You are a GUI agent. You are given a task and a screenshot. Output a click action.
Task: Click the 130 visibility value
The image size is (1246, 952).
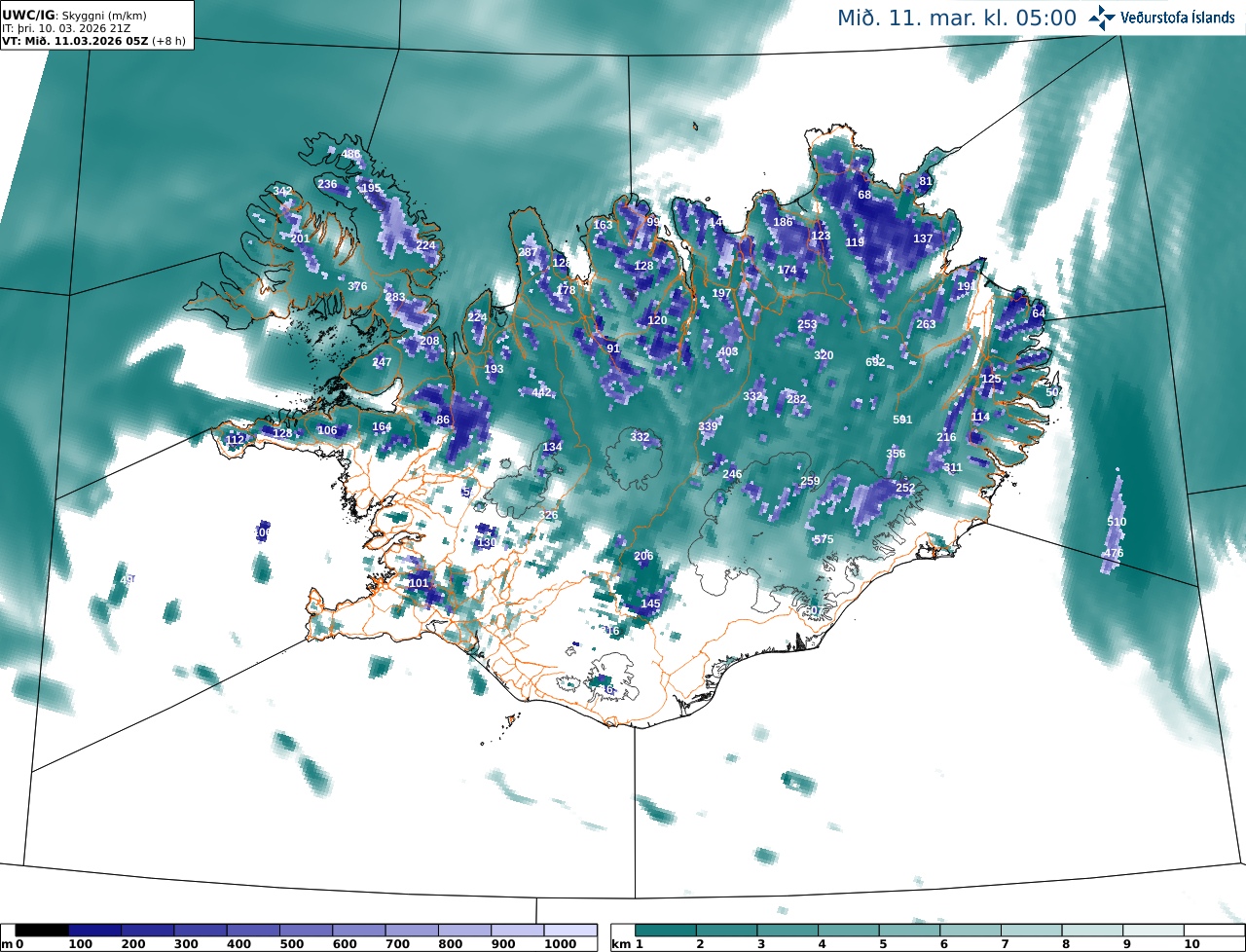(487, 542)
